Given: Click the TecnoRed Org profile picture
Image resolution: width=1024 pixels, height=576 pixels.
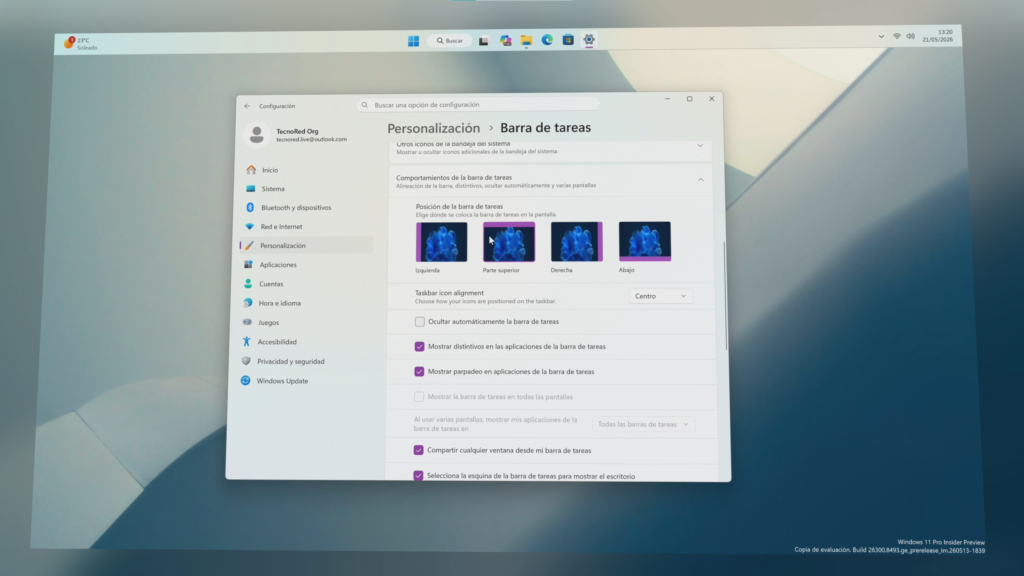Looking at the screenshot, I should (257, 135).
